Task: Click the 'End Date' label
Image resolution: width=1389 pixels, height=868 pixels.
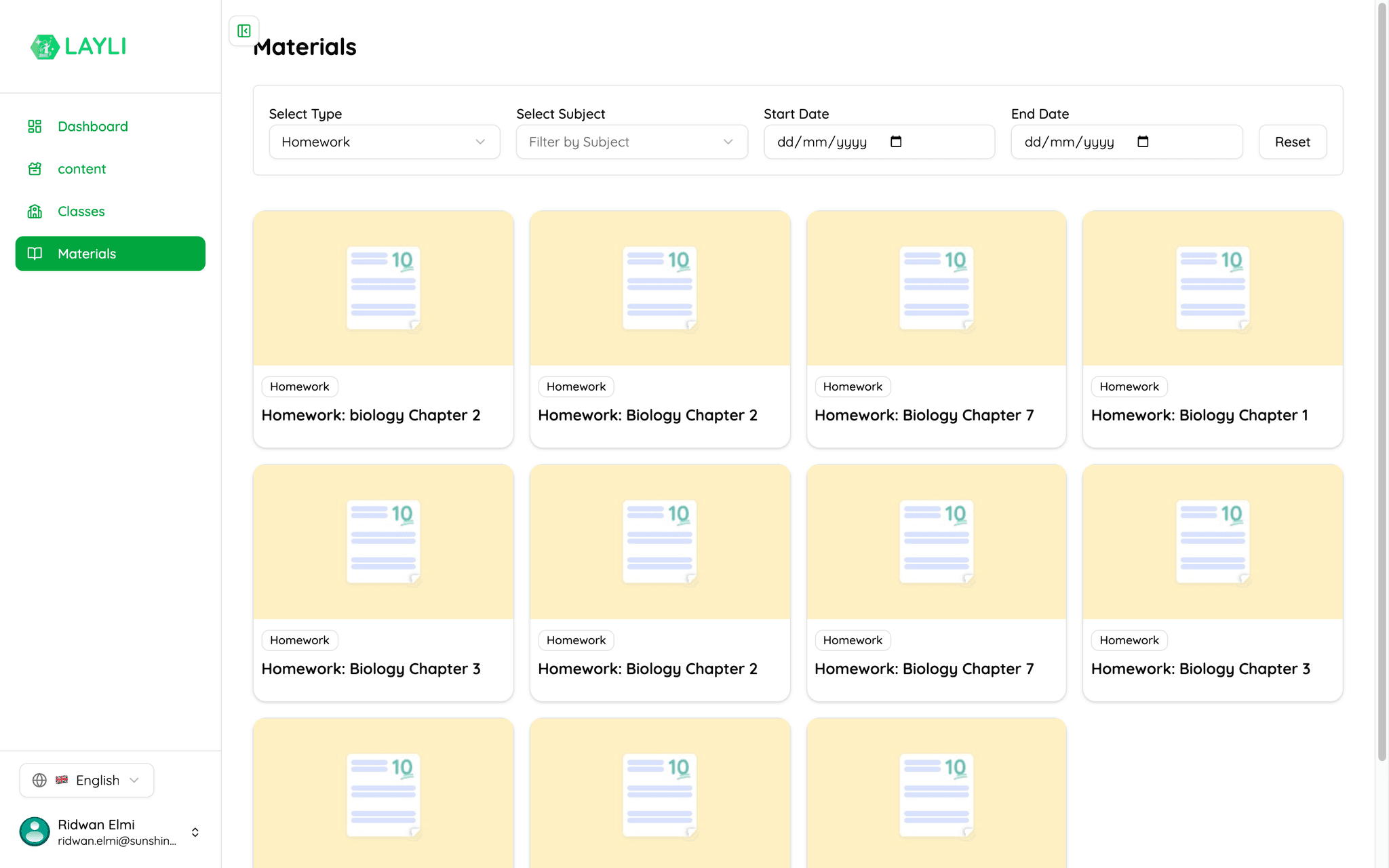Action: point(1040,114)
